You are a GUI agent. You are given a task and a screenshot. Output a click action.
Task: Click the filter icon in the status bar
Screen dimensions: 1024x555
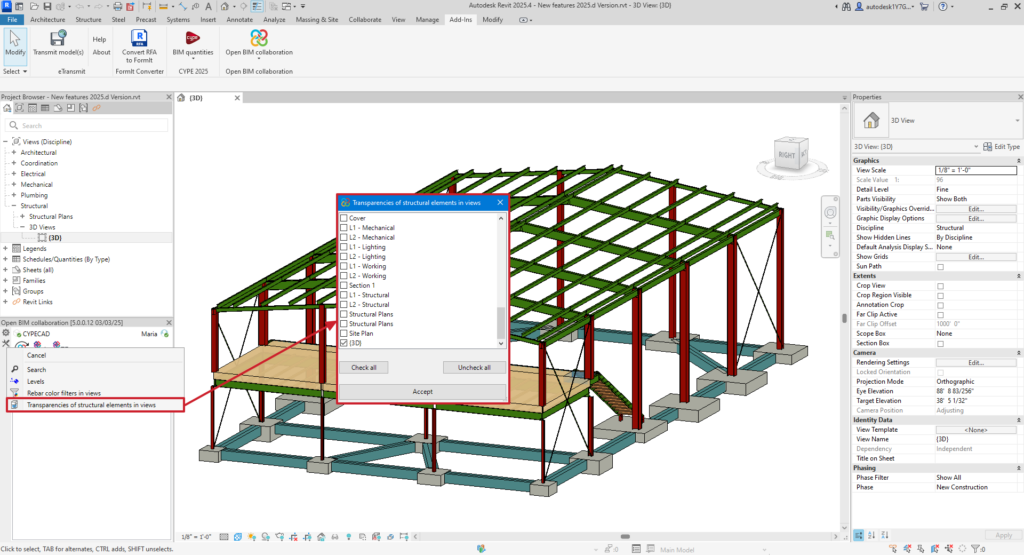tap(976, 549)
